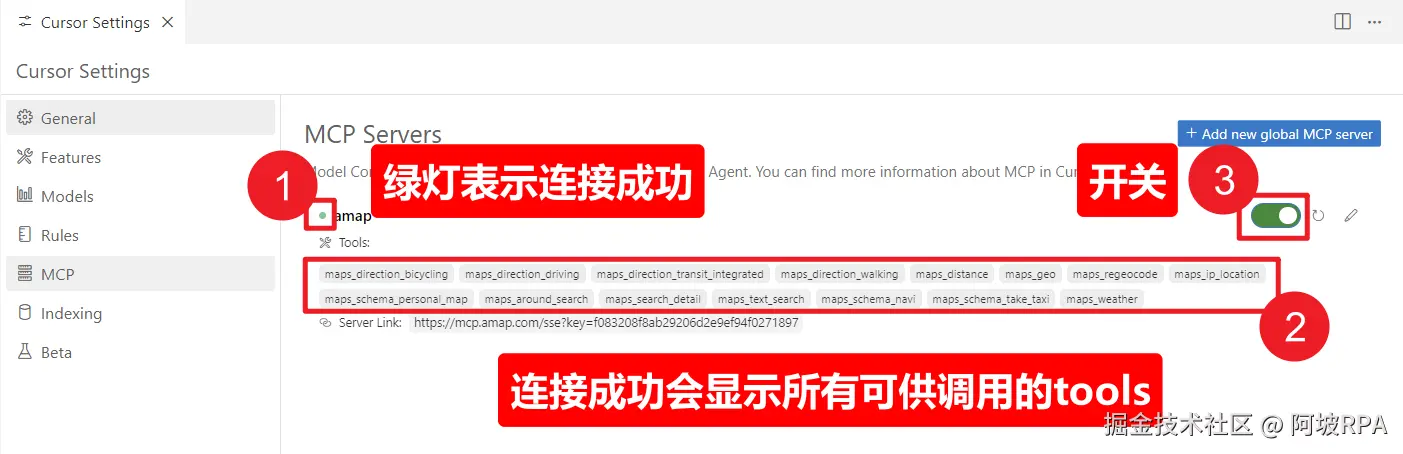Click the Features wrench icon in sidebar
Image resolution: width=1403 pixels, height=454 pixels.
click(25, 157)
